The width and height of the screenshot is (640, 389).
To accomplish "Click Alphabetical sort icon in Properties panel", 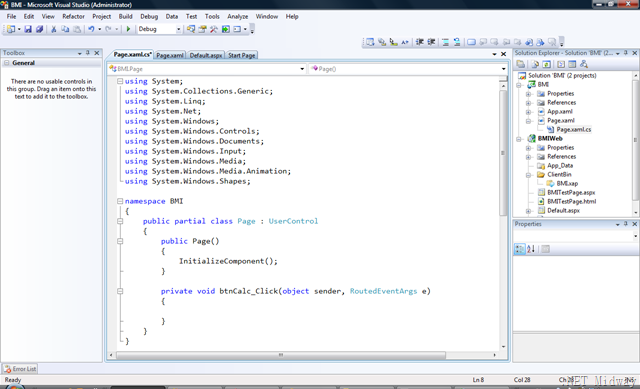I will click(x=531, y=249).
